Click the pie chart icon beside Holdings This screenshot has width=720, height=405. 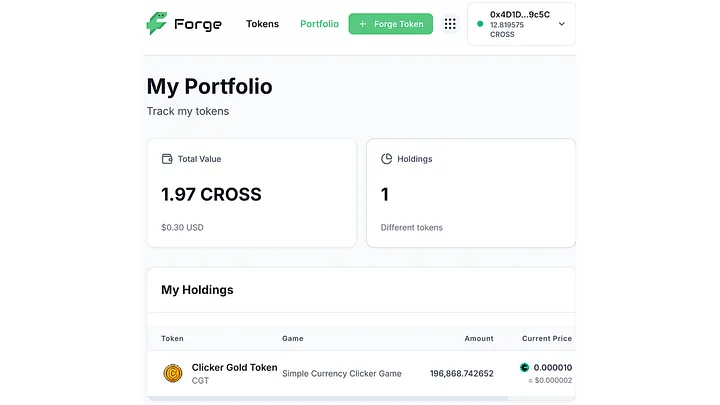(387, 159)
